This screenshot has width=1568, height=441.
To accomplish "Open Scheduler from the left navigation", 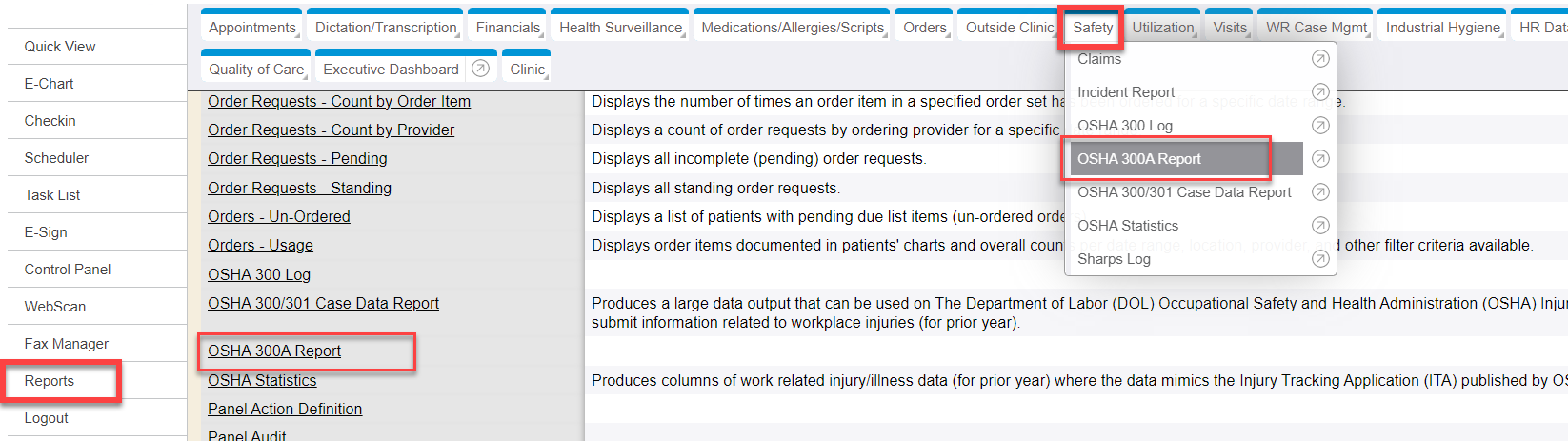I will (56, 158).
